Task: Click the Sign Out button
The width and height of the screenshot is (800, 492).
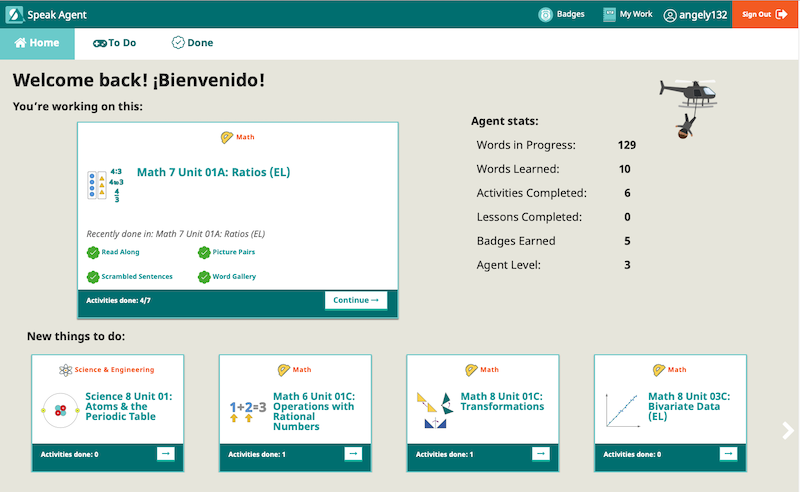Action: [x=765, y=15]
